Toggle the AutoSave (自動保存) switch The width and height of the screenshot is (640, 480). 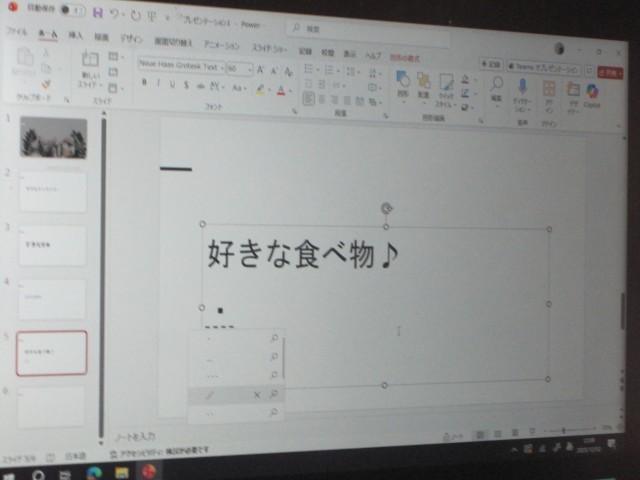pos(68,10)
